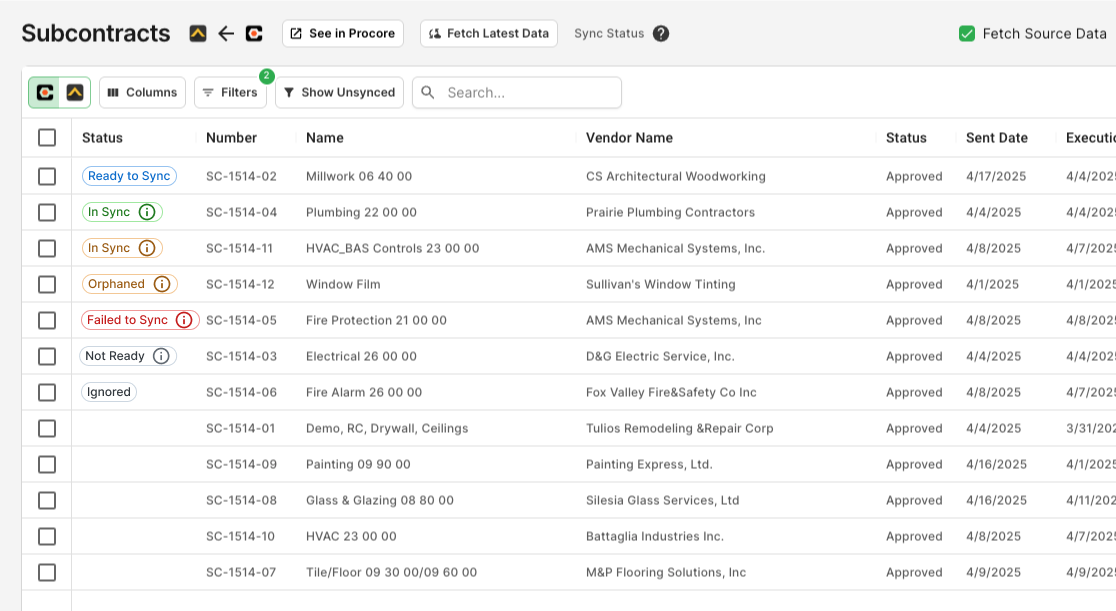Image resolution: width=1116 pixels, height=611 pixels.
Task: Select the yellow chevron source toggle icon in toolbar
Action: point(75,92)
